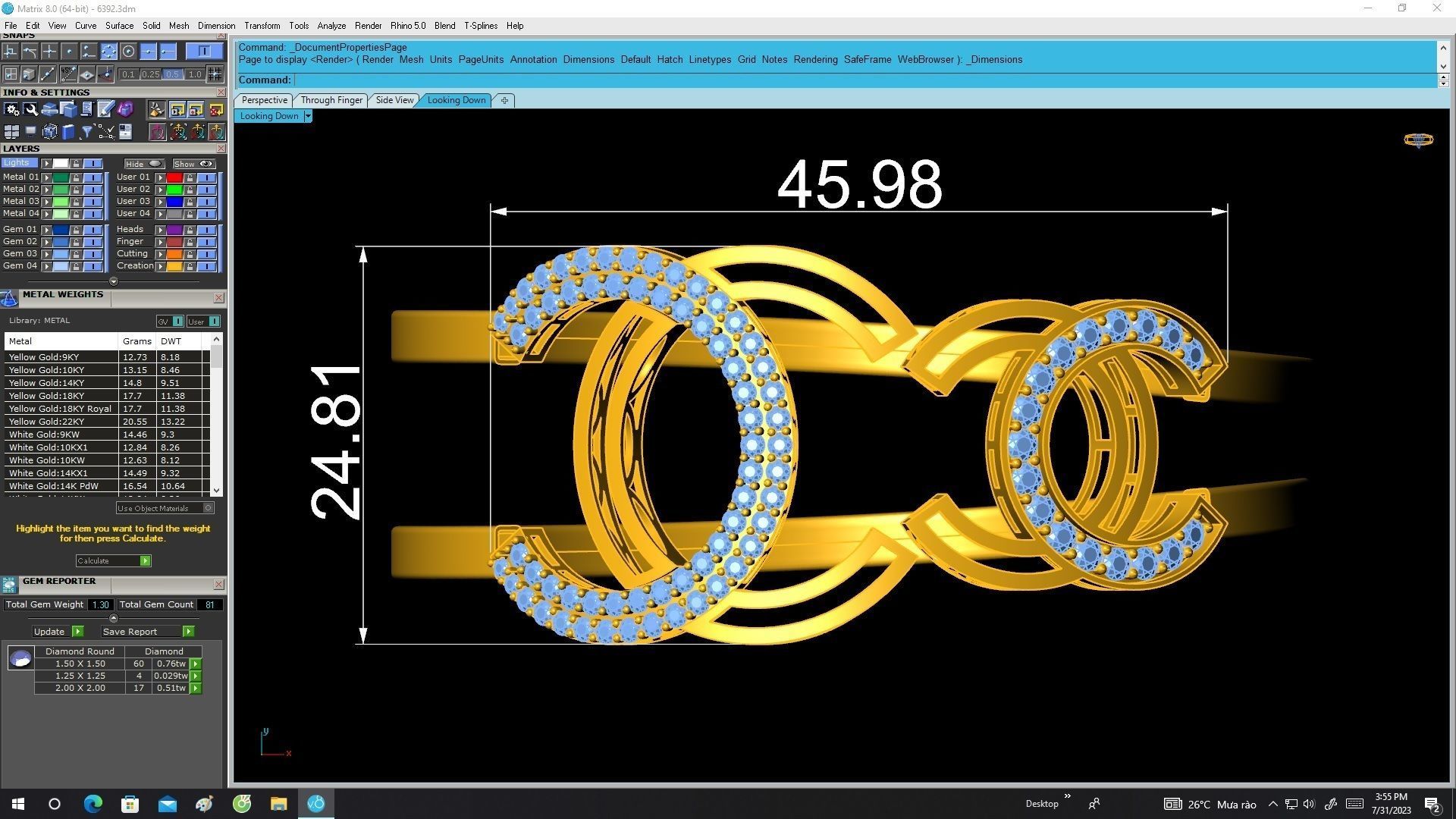
Task: Click the Gem Reporter panel icon
Action: pos(8,584)
